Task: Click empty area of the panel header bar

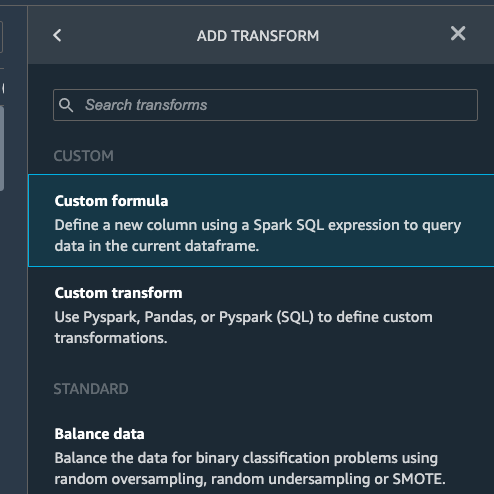Action: point(383,35)
